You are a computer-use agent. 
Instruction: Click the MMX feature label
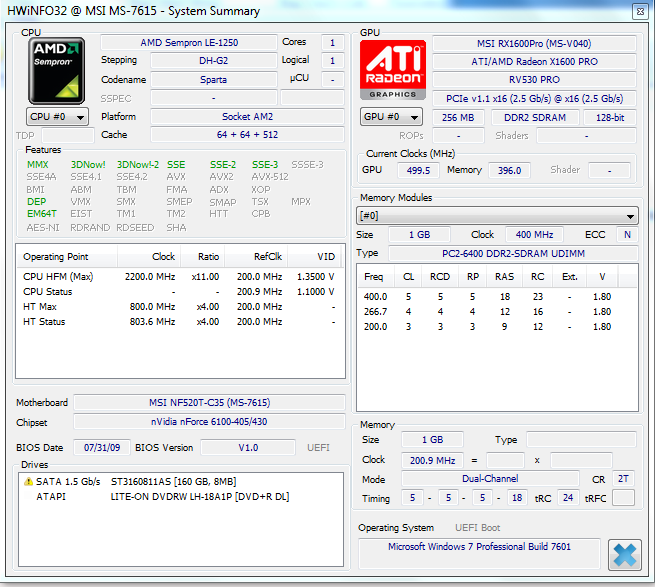(x=38, y=165)
